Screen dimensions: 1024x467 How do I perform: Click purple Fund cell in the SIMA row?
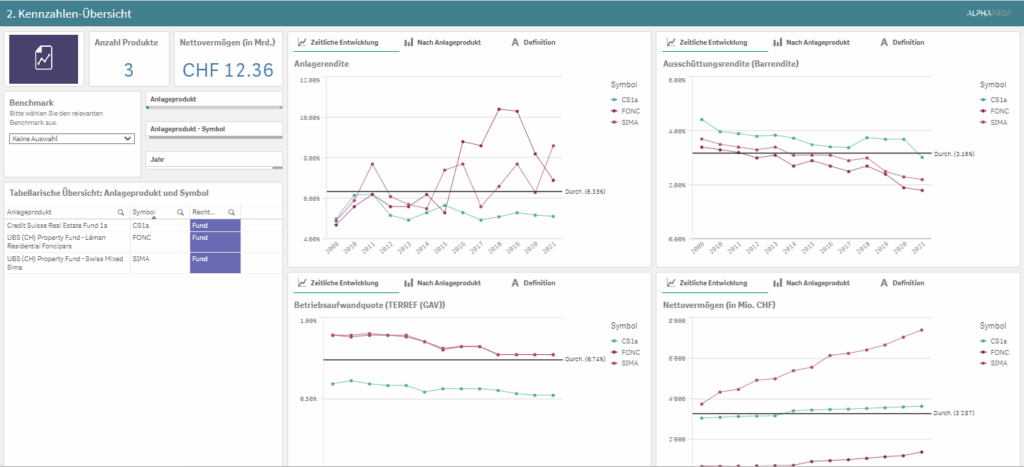tap(214, 260)
